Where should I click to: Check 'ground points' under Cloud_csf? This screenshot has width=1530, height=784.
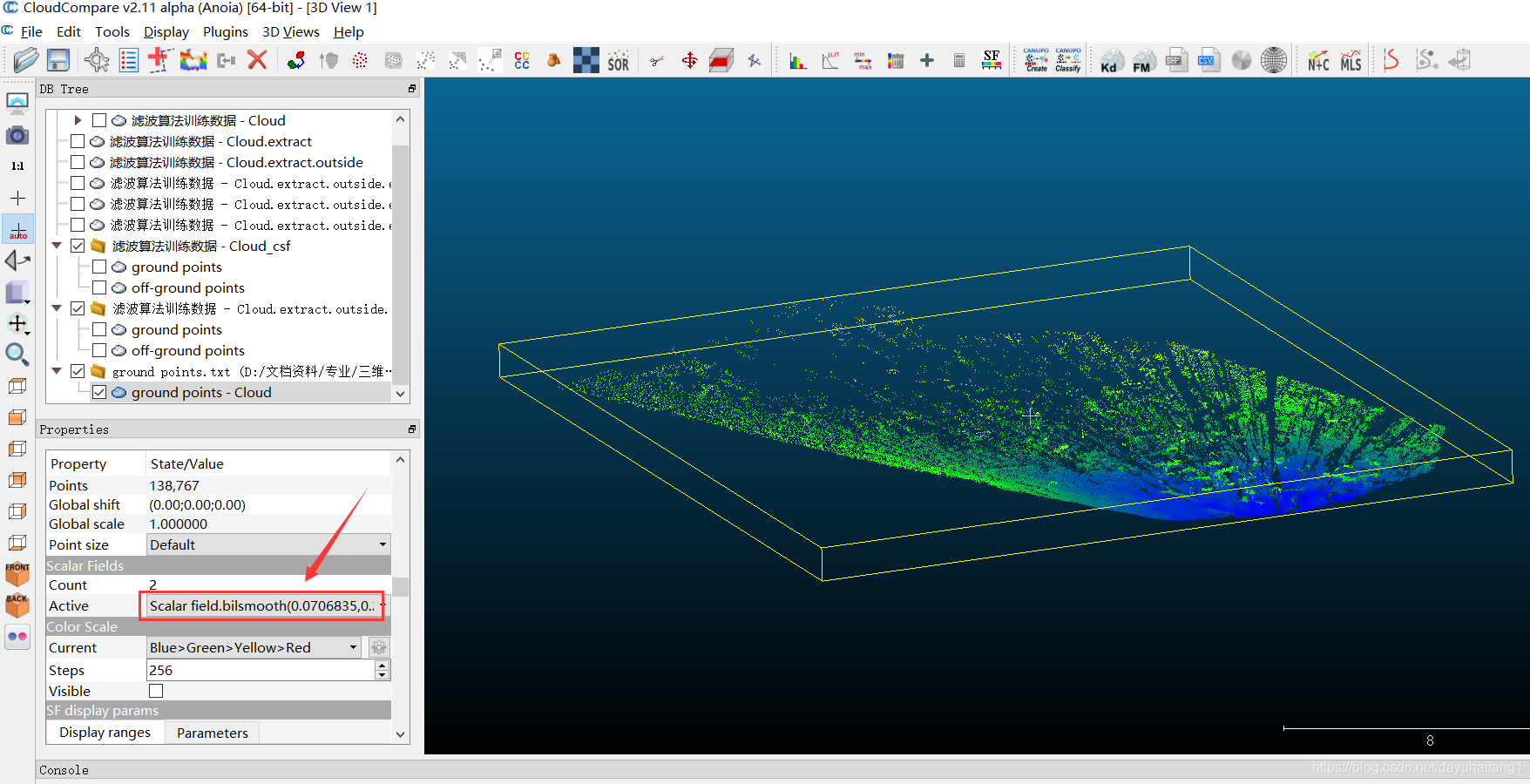tap(99, 267)
